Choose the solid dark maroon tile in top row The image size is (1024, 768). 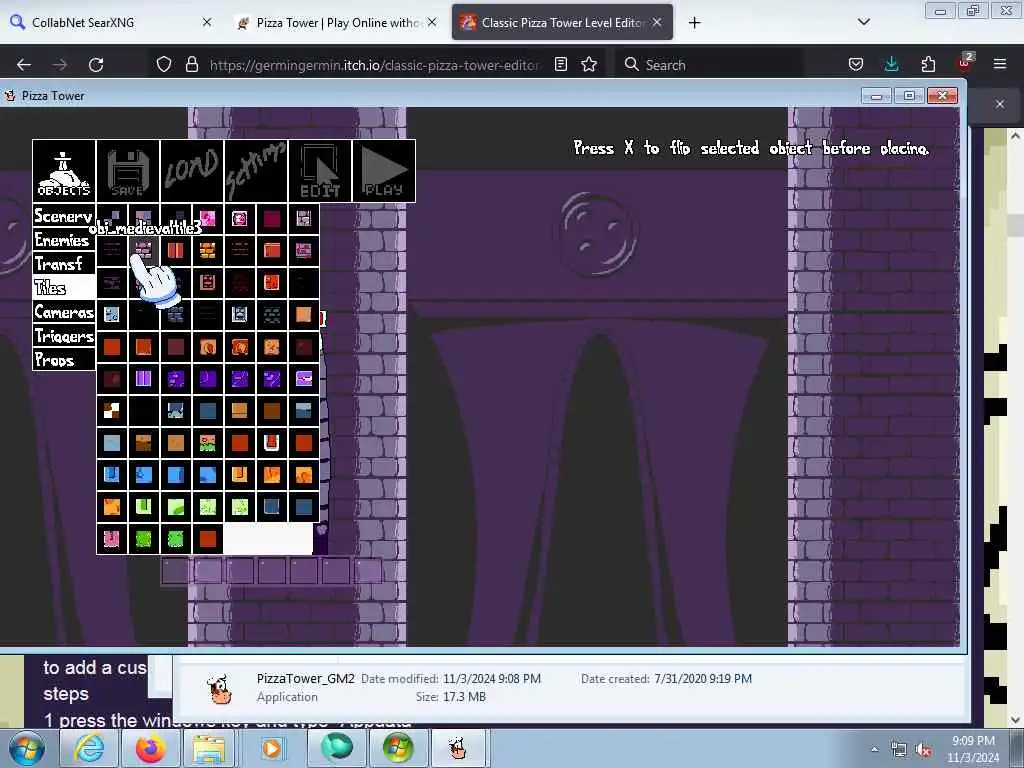[x=272, y=218]
